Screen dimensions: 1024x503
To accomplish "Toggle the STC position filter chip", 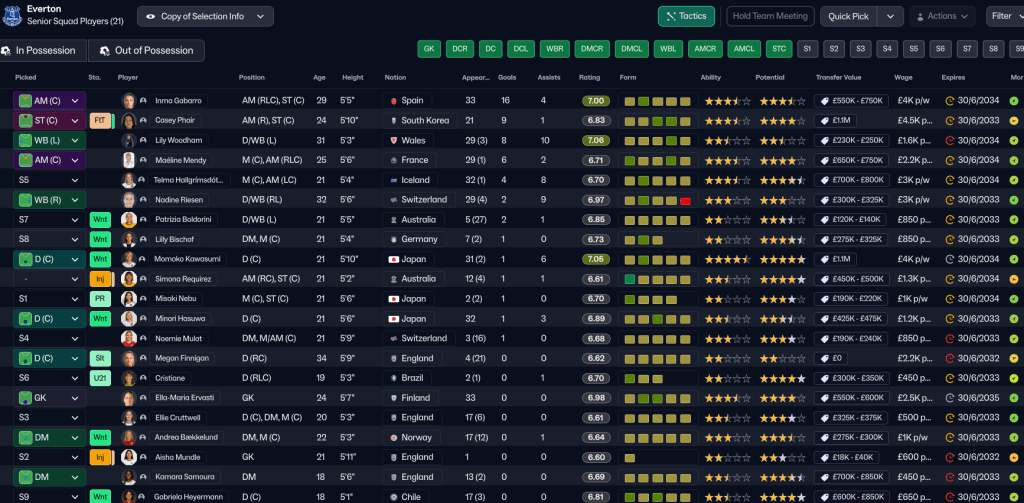I will pyautogui.click(x=778, y=48).
